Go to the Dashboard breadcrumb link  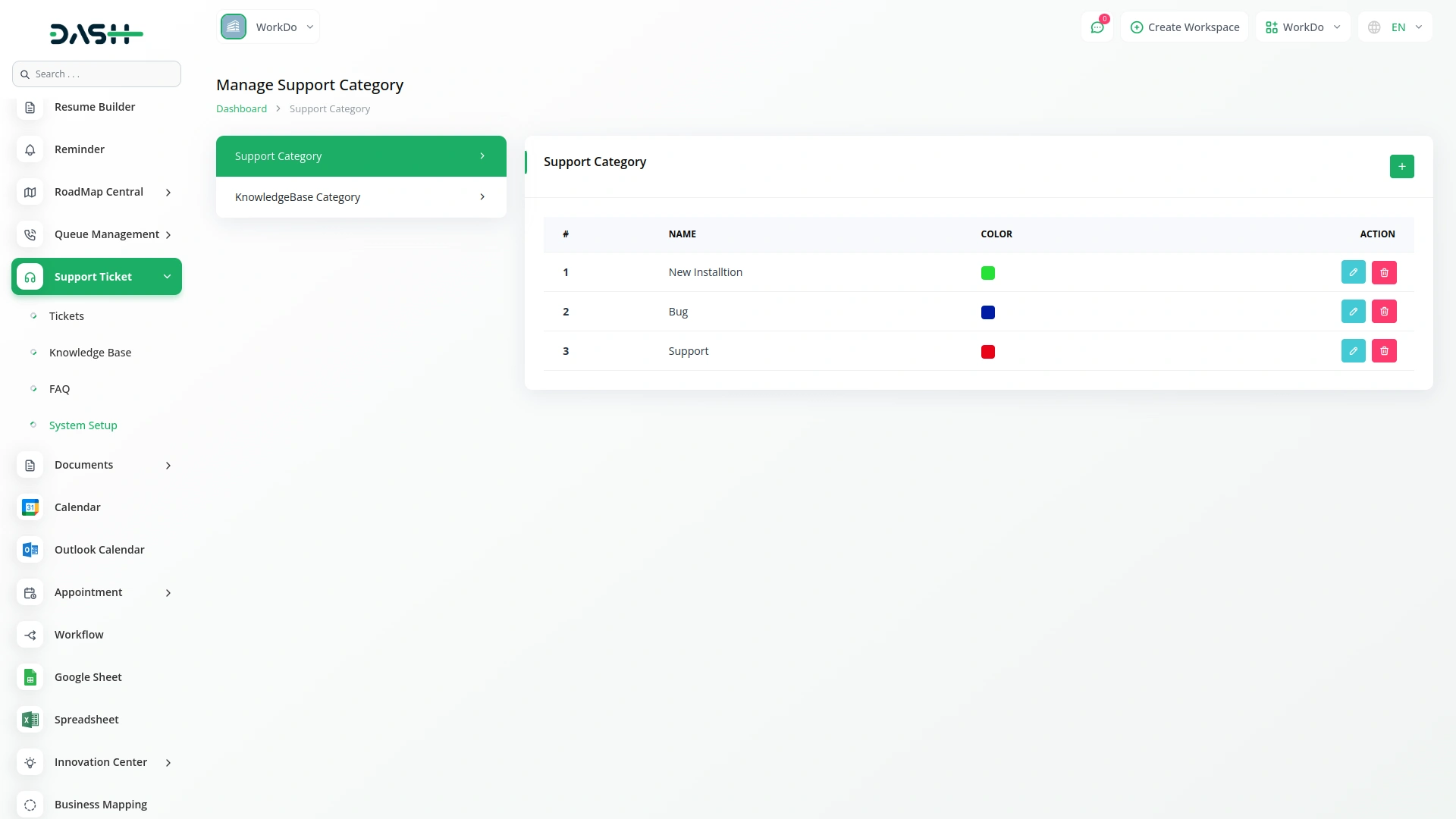(241, 109)
